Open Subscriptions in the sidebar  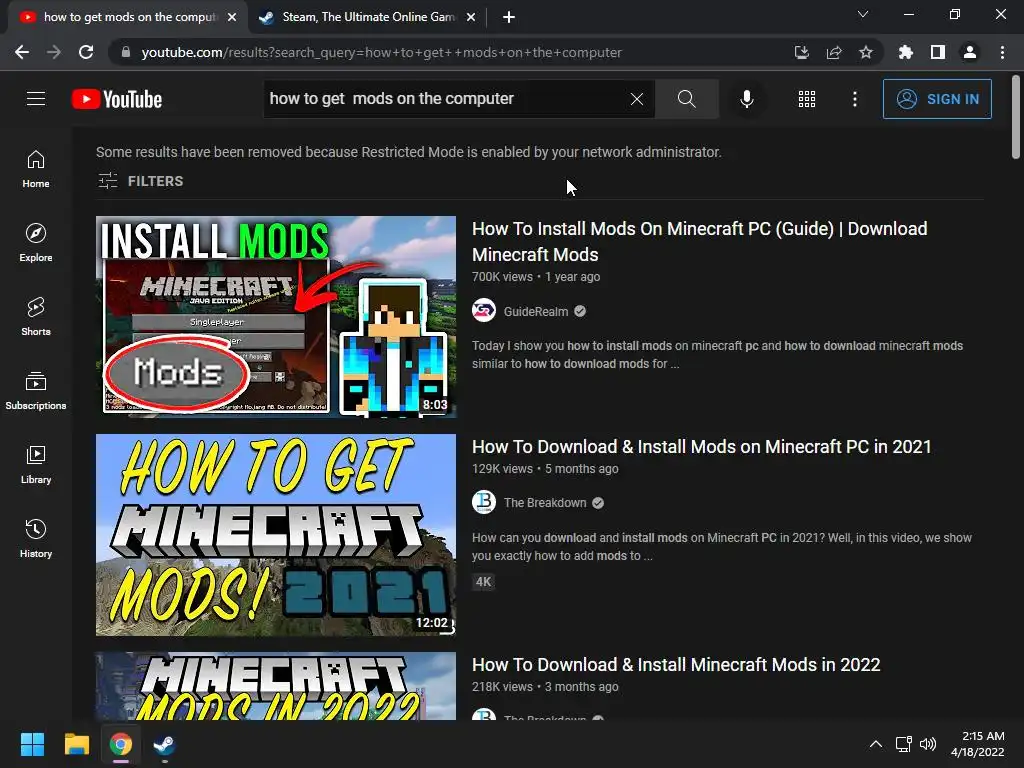[x=36, y=391]
